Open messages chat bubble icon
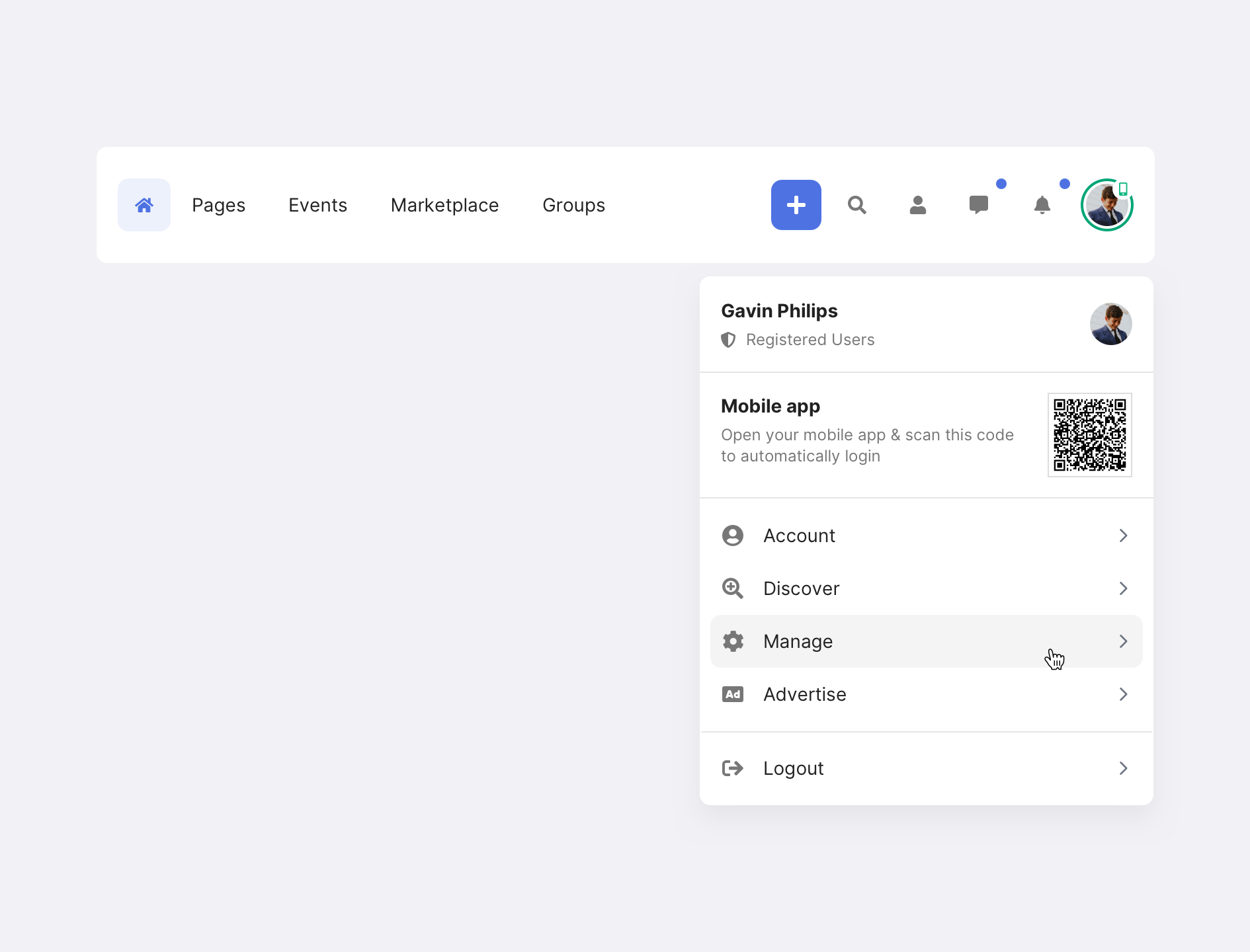1250x952 pixels. pyautogui.click(x=978, y=205)
